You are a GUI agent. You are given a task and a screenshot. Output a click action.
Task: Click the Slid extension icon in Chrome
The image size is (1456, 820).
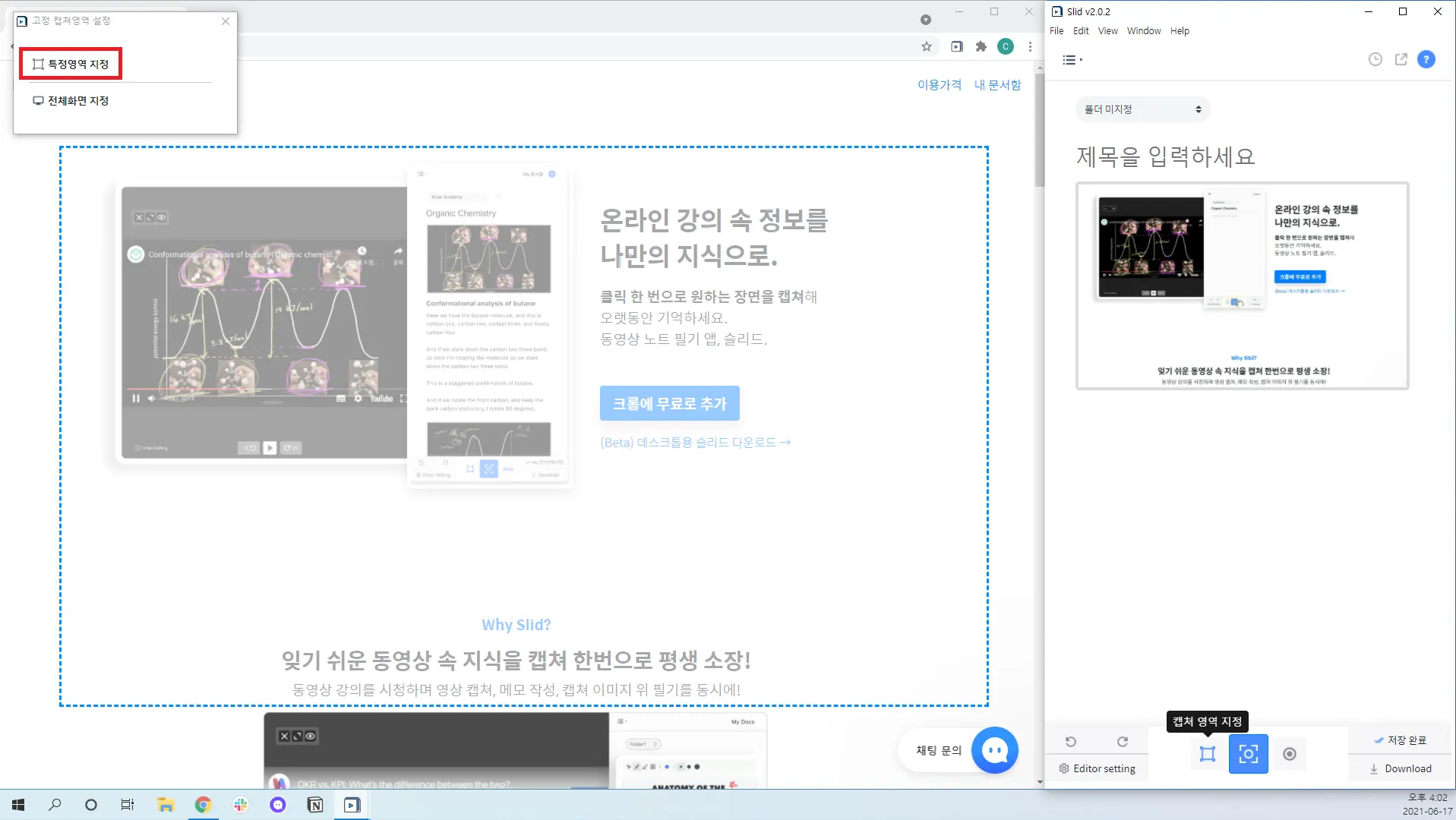[957, 47]
